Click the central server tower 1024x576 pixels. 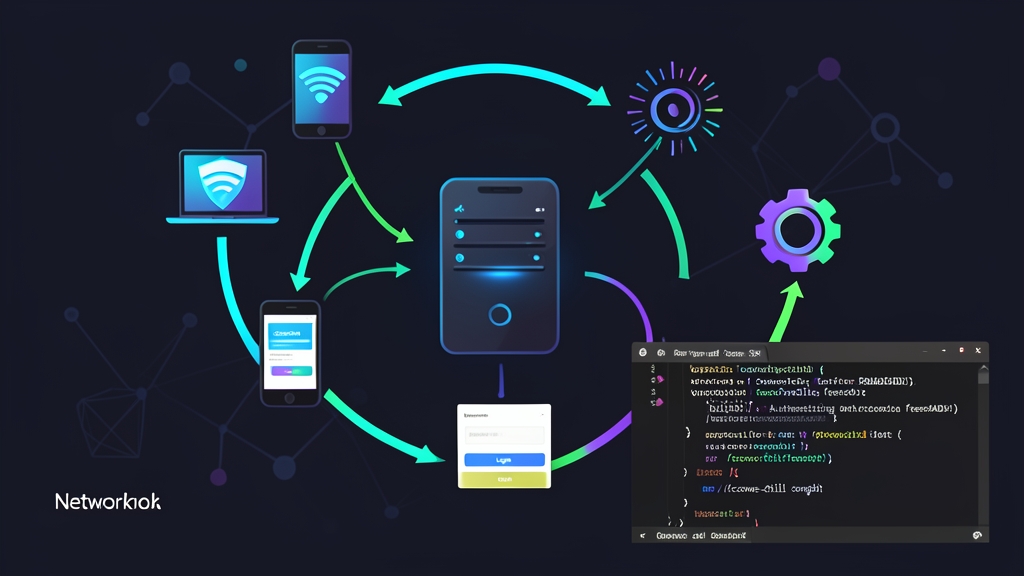pyautogui.click(x=500, y=266)
